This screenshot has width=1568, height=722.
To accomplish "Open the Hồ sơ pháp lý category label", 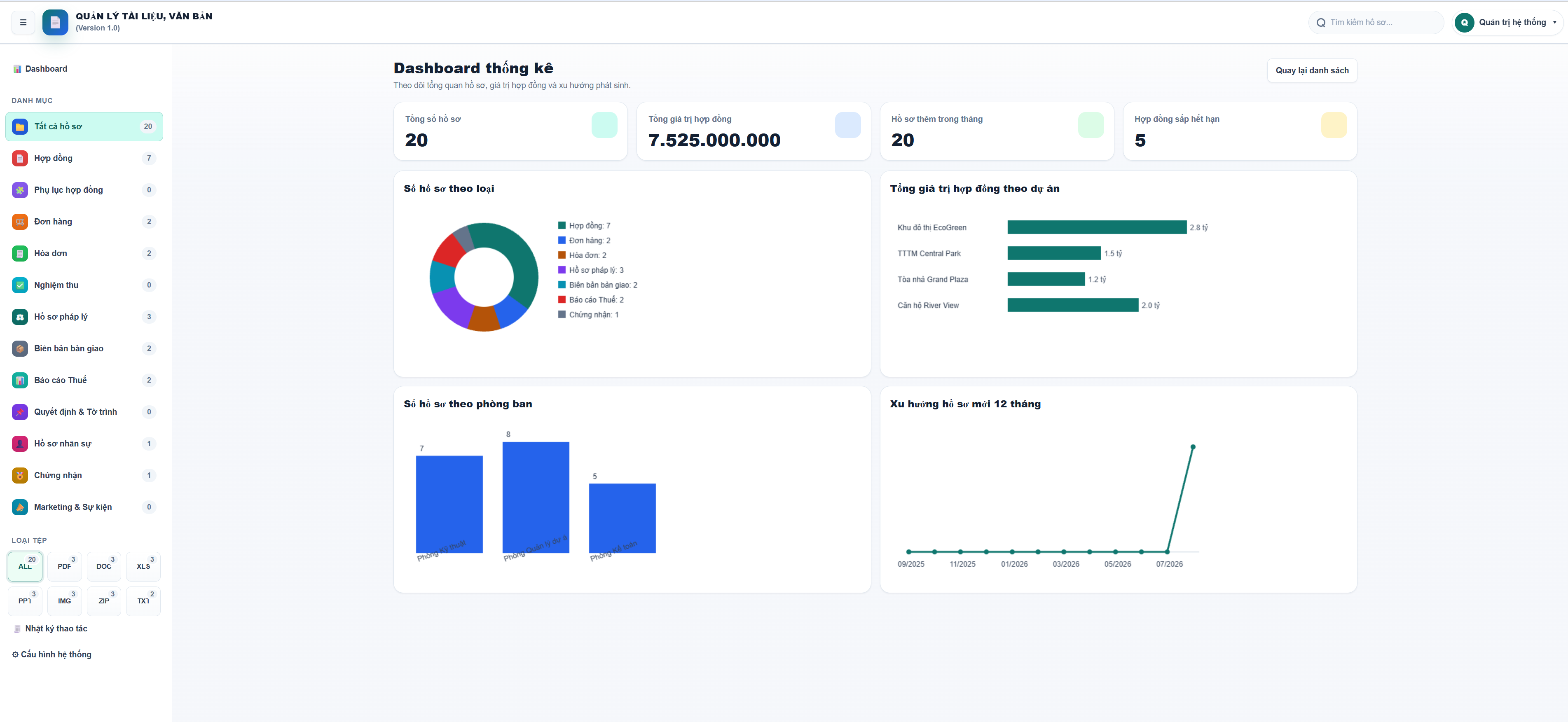I will pos(61,317).
